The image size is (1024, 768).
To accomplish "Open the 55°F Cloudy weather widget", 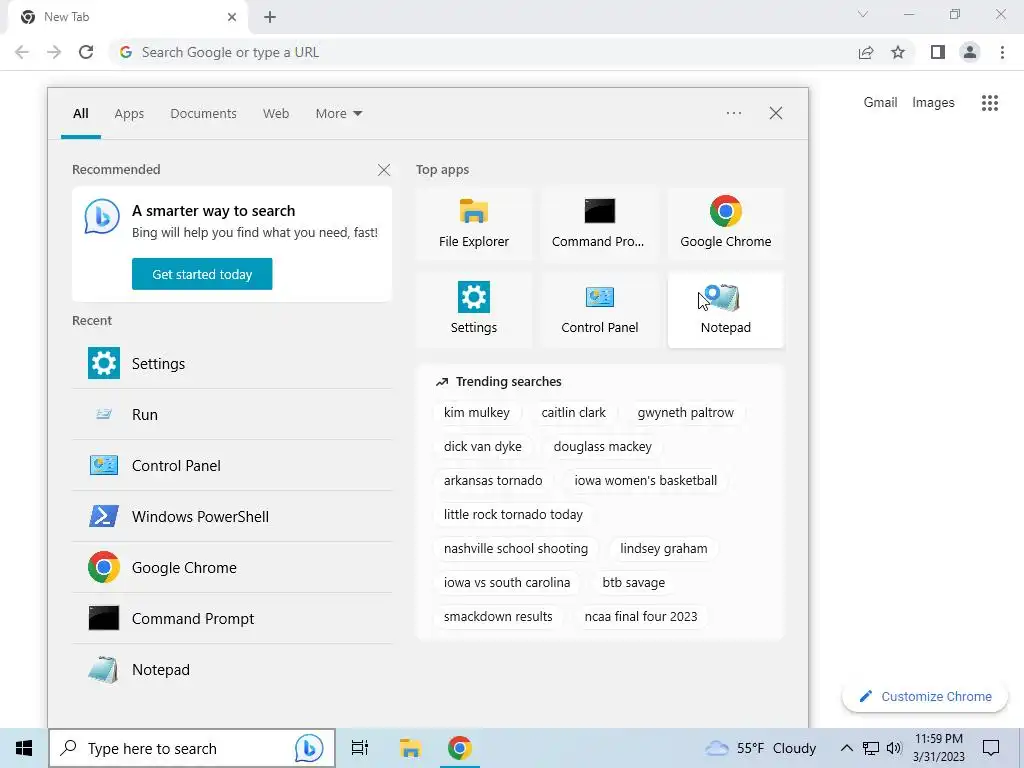I will (761, 748).
